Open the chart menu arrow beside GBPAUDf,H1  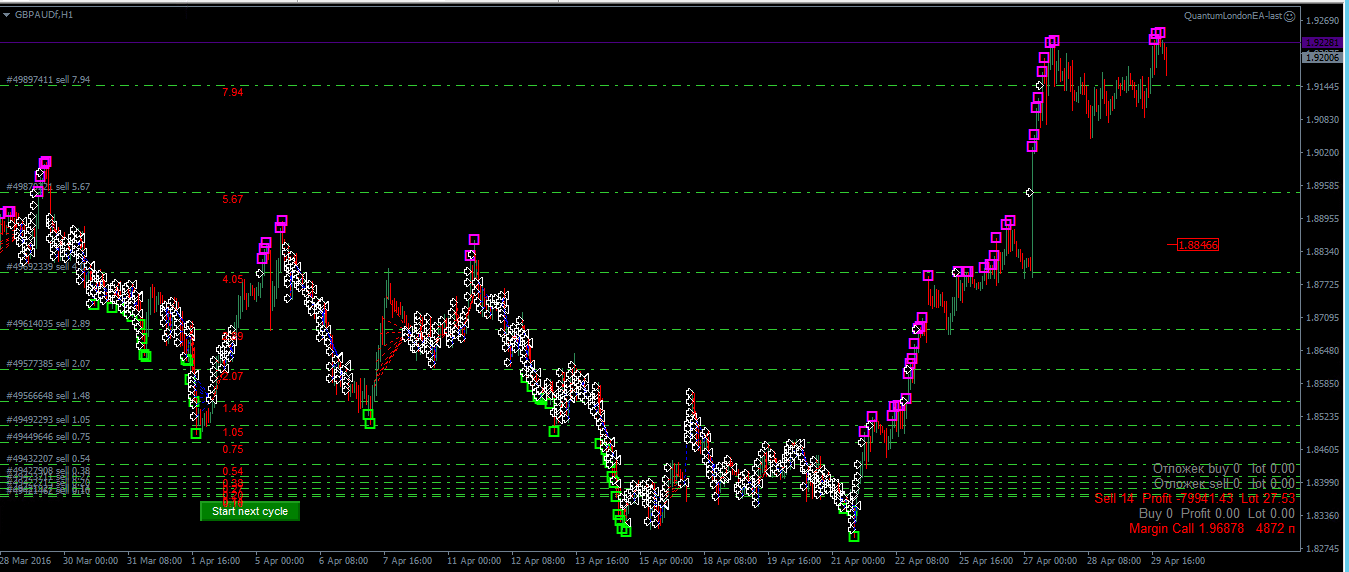click(x=6, y=15)
